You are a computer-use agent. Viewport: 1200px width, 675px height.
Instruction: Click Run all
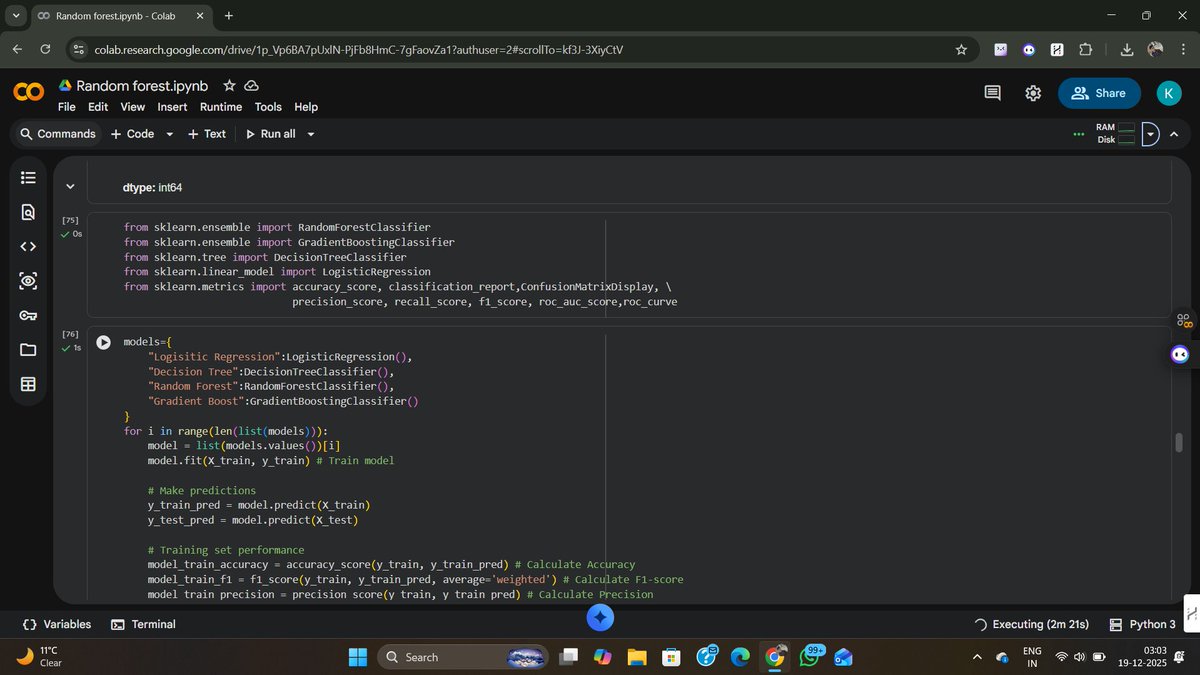(x=270, y=134)
